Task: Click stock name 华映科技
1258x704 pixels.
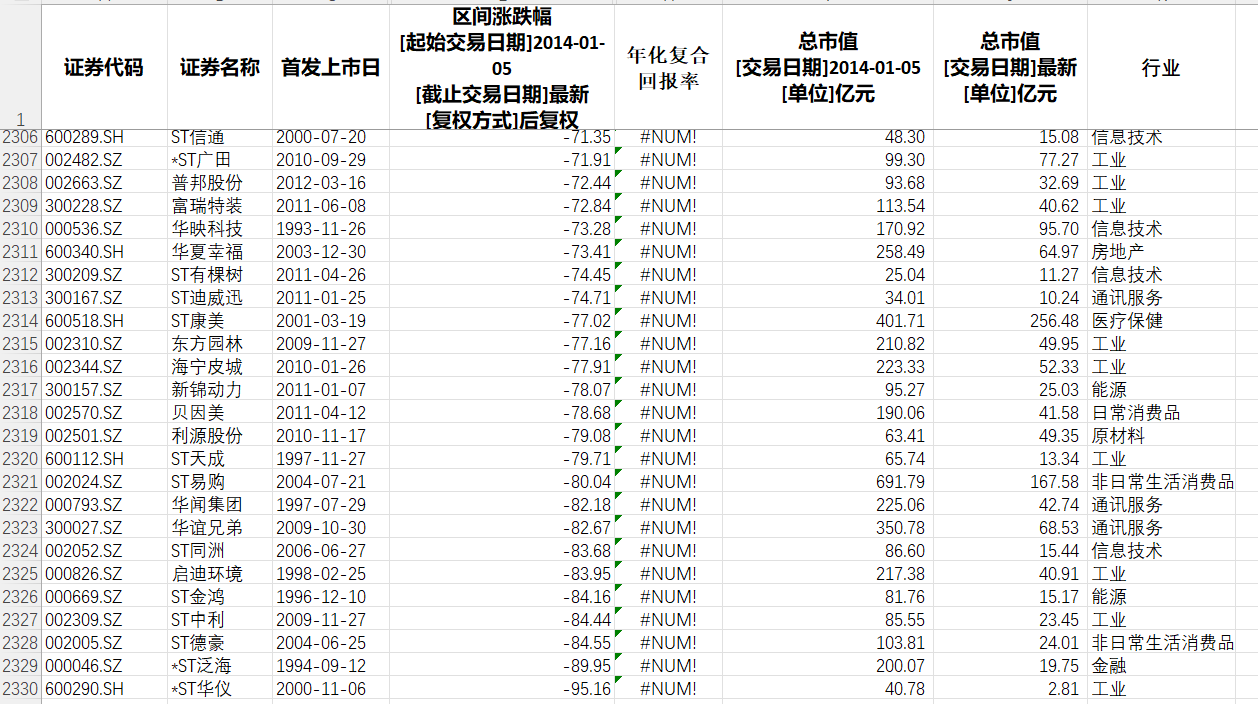Action: (x=207, y=229)
